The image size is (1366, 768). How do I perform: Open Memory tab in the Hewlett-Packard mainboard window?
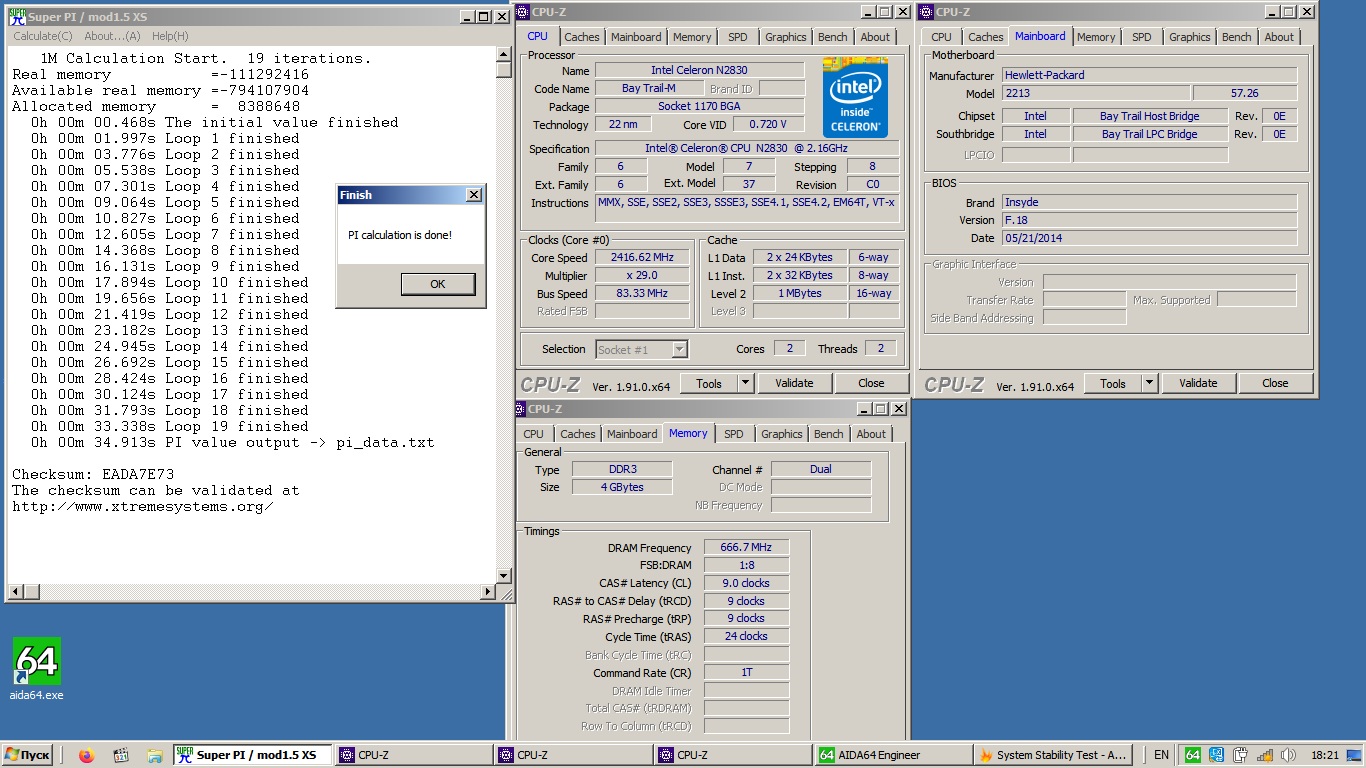[1096, 37]
